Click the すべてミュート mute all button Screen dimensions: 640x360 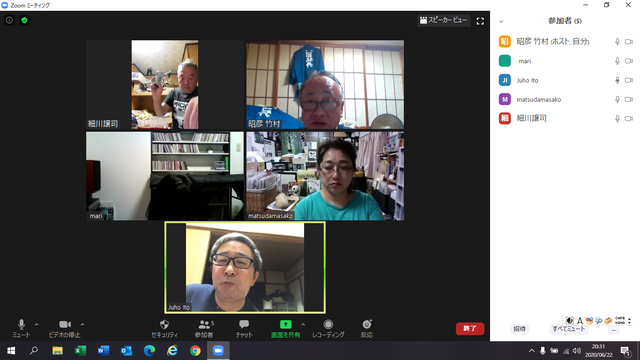[568, 329]
